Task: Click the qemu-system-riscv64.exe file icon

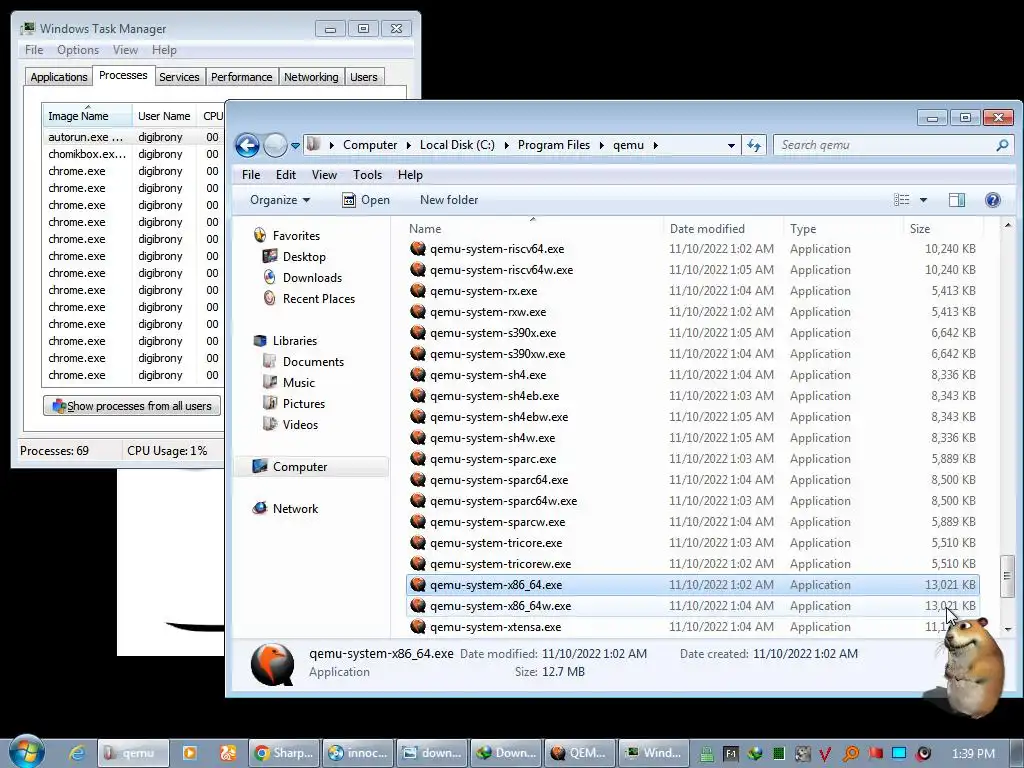Action: 418,249
